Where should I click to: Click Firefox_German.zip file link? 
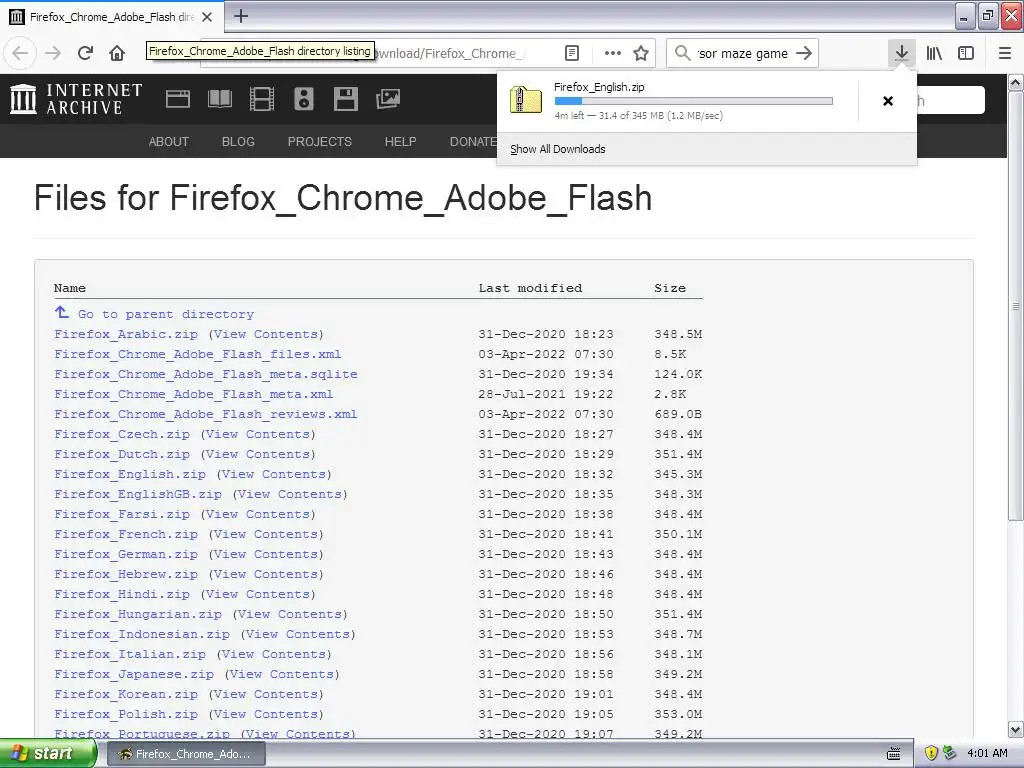(x=125, y=554)
